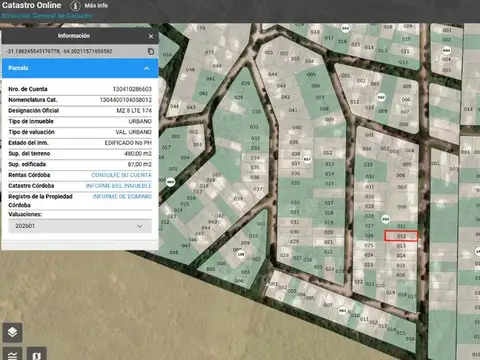The height and width of the screenshot is (360, 480).
Task: Select parcel 079 on the map
Action: (201, 28)
